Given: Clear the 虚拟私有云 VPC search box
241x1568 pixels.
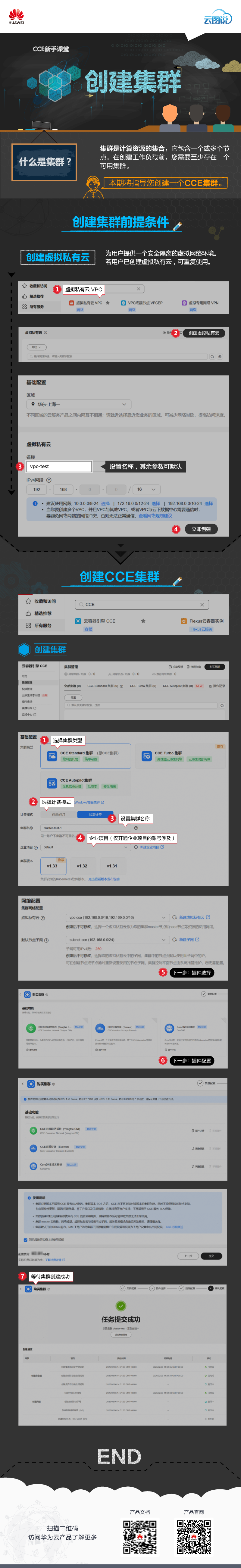Looking at the screenshot, I should 138,289.
